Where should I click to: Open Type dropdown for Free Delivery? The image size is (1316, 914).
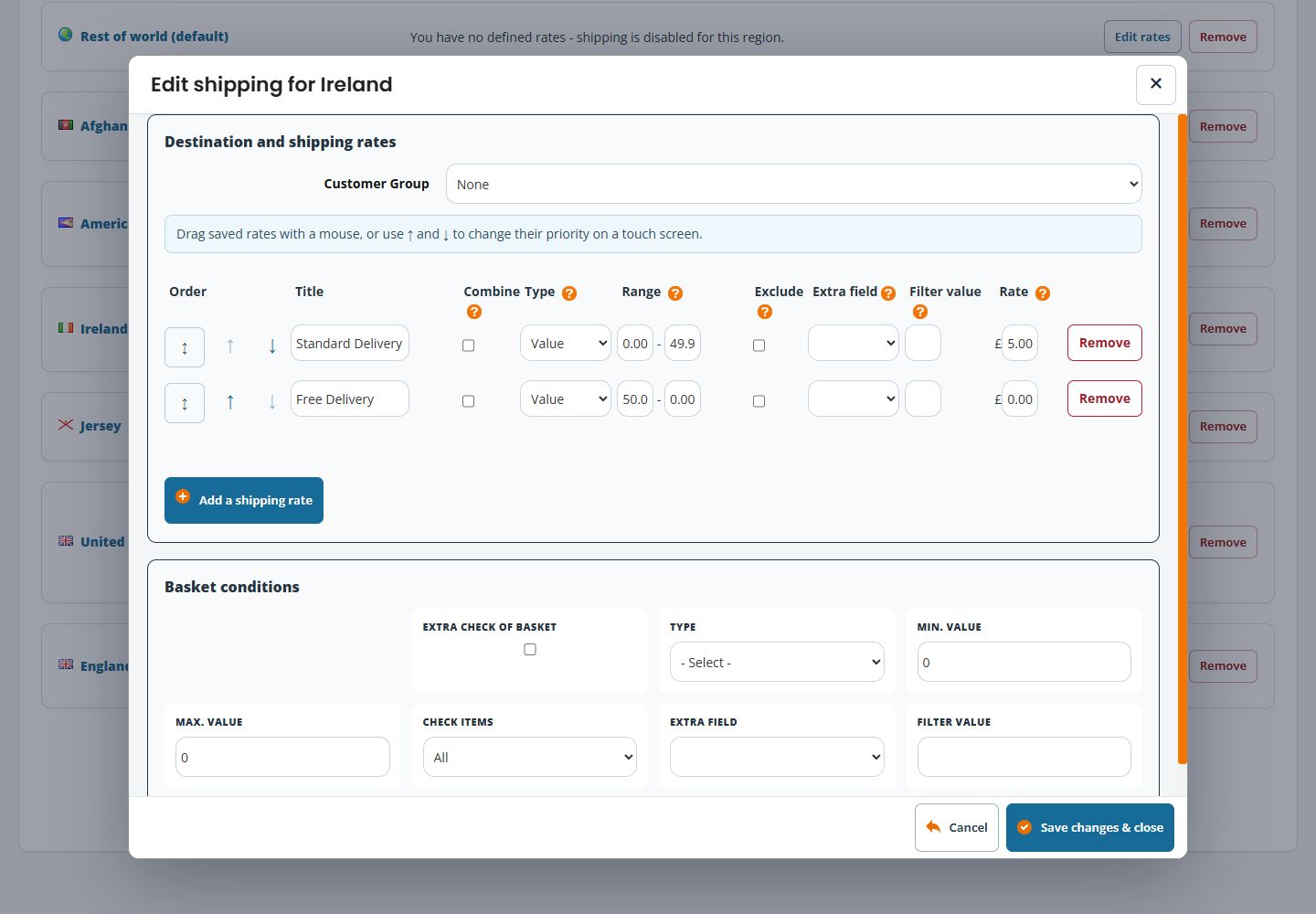click(566, 399)
